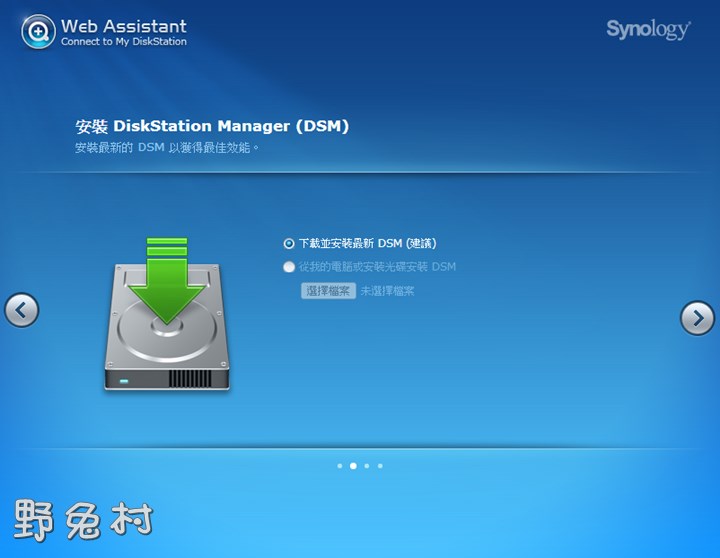Click the 安裝最新的 DSM subtitle text

point(167,147)
